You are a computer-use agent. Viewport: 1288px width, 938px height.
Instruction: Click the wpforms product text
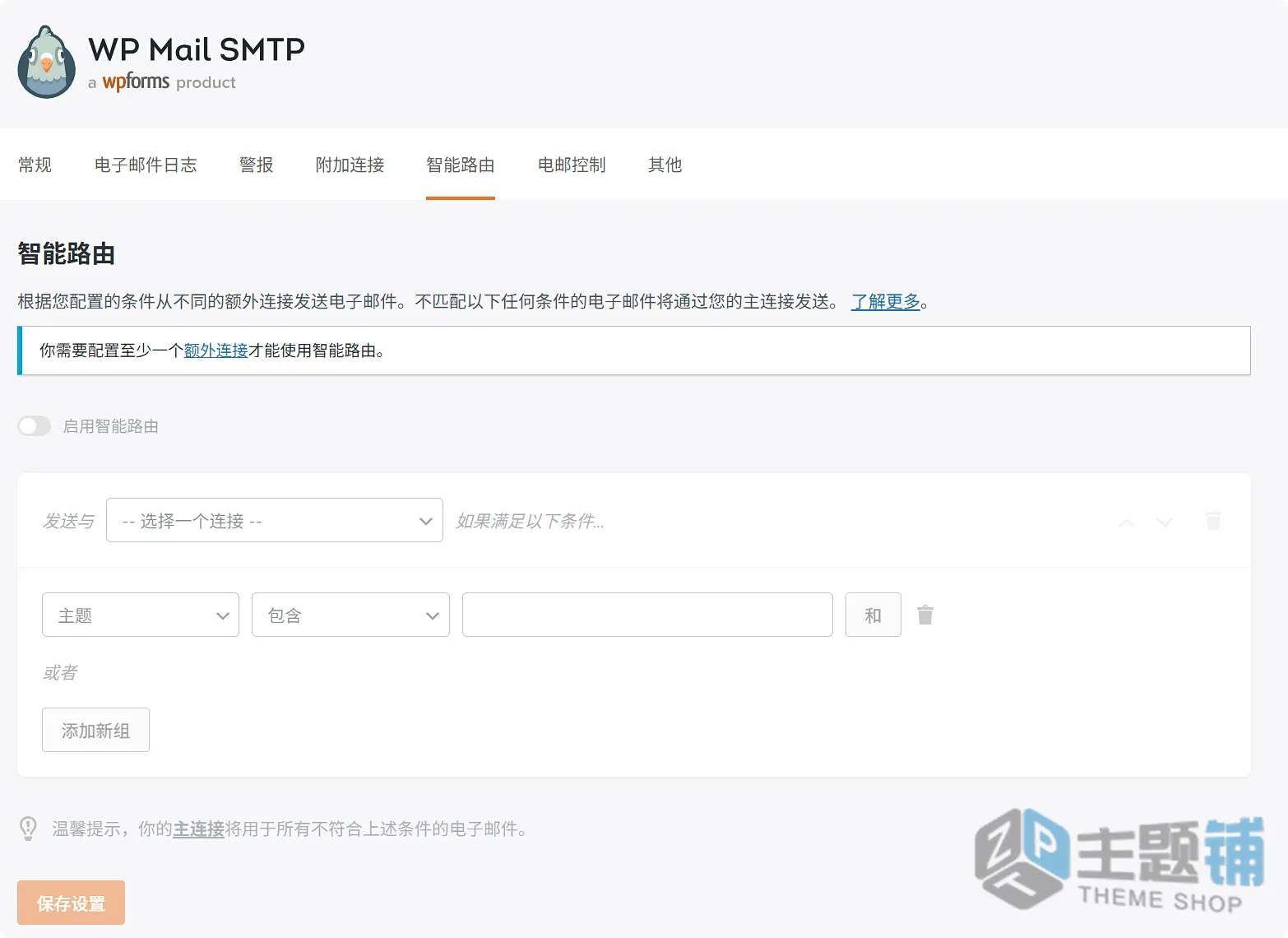162,81
